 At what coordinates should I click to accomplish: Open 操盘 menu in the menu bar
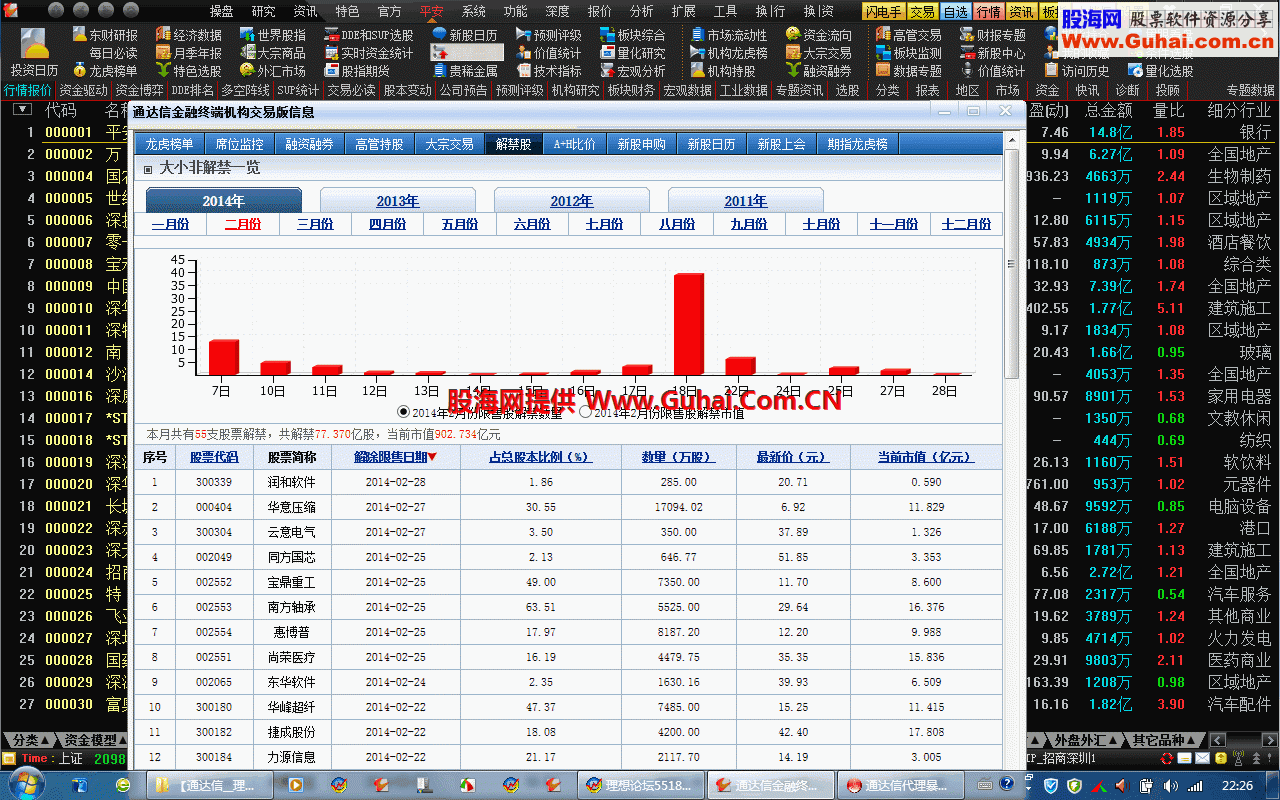pos(222,11)
